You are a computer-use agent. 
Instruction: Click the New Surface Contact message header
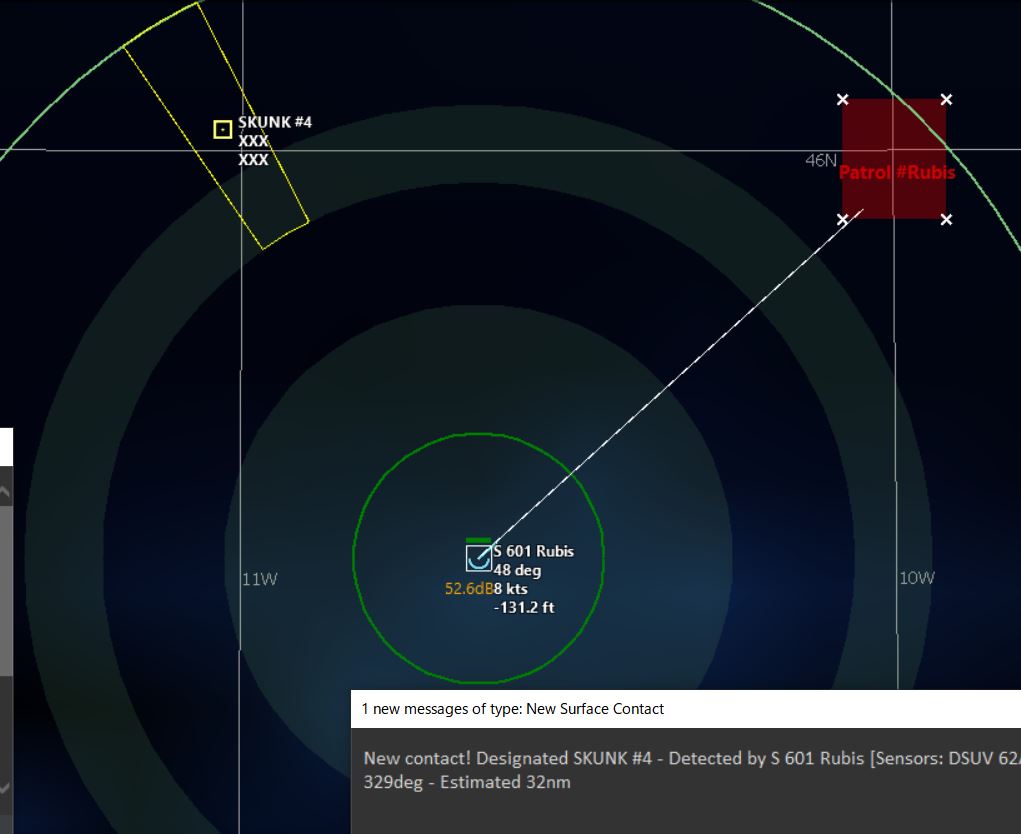[x=513, y=709]
